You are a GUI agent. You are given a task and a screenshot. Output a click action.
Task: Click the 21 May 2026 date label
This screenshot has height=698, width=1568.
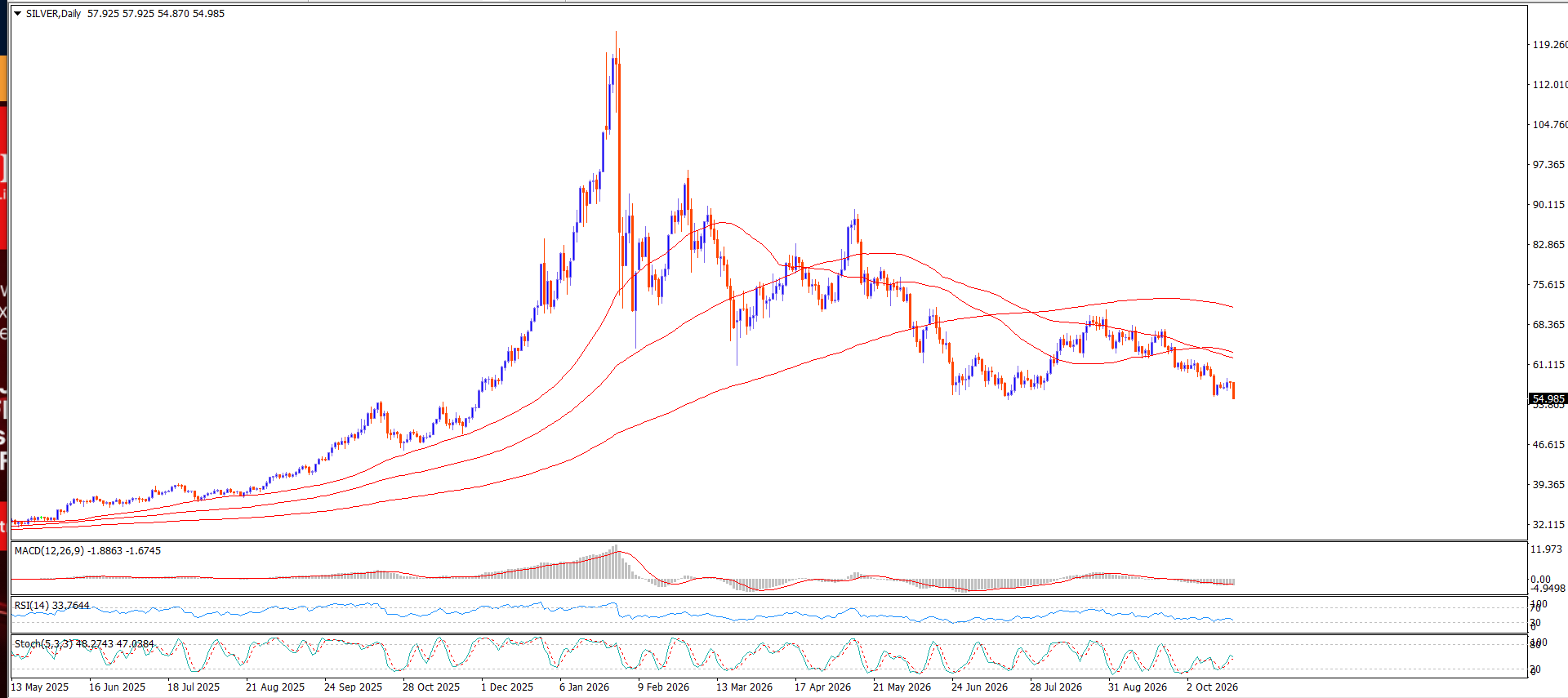902,687
